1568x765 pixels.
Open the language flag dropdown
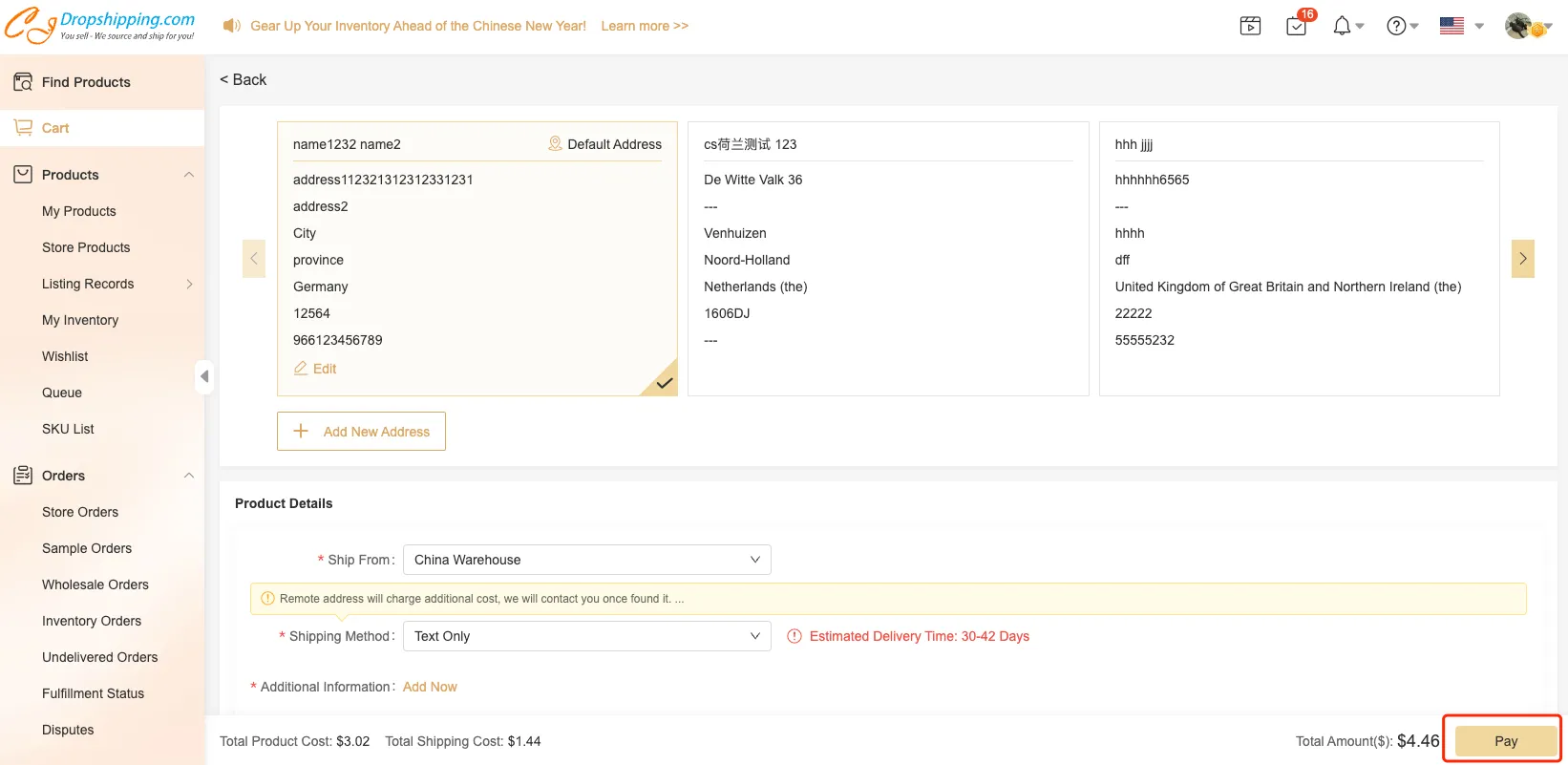coord(1461,26)
